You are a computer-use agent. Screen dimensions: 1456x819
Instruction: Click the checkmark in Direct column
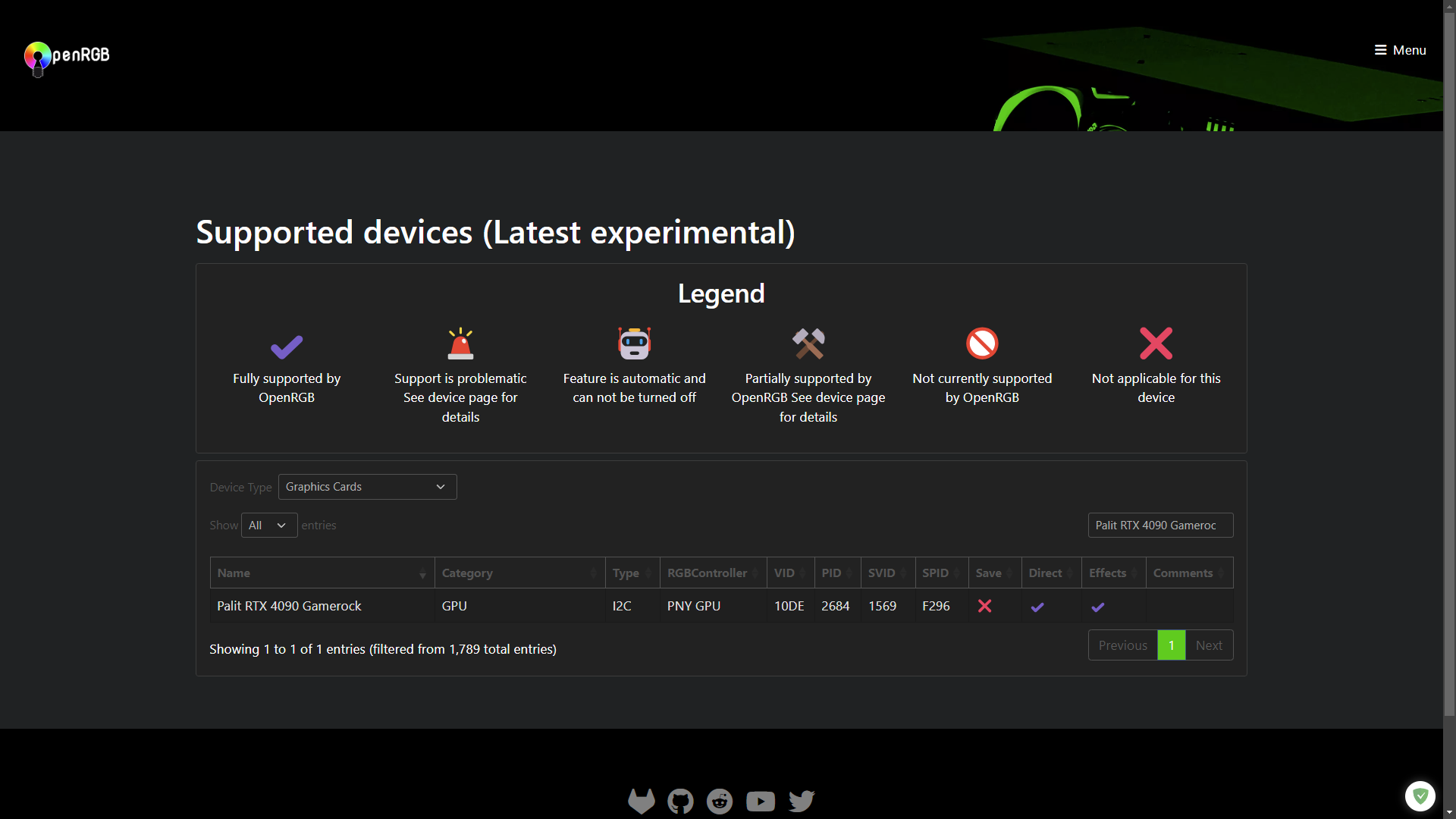(x=1037, y=607)
